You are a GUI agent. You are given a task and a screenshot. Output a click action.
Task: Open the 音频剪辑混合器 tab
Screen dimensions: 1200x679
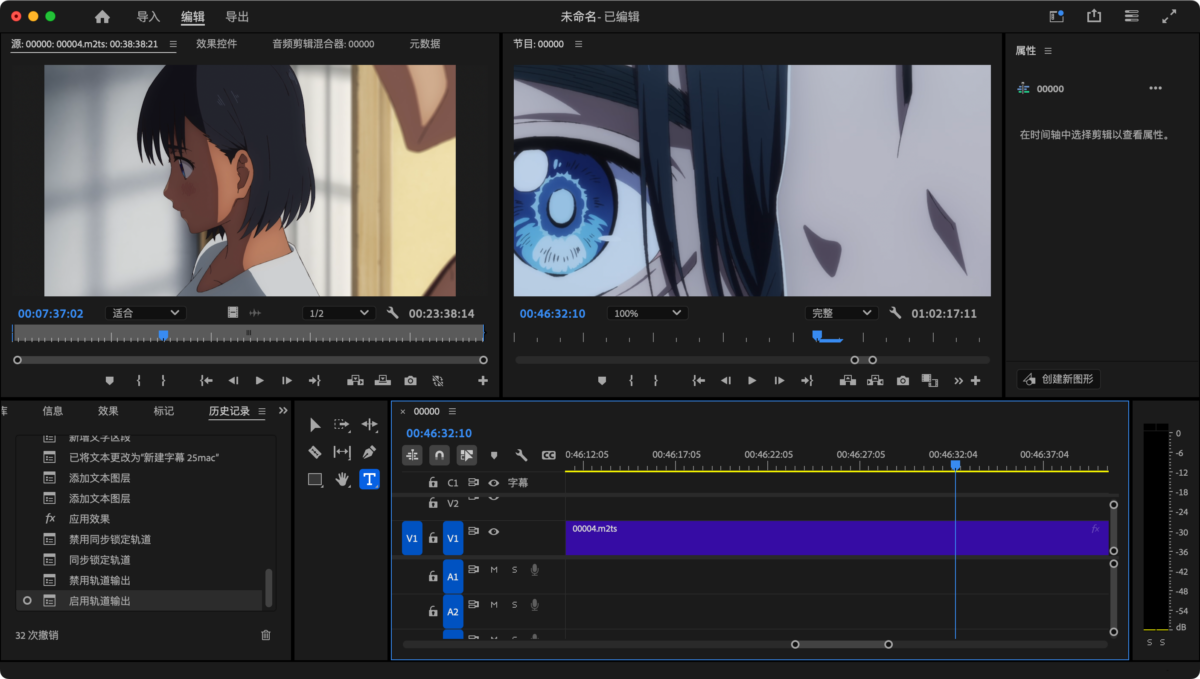click(x=323, y=44)
